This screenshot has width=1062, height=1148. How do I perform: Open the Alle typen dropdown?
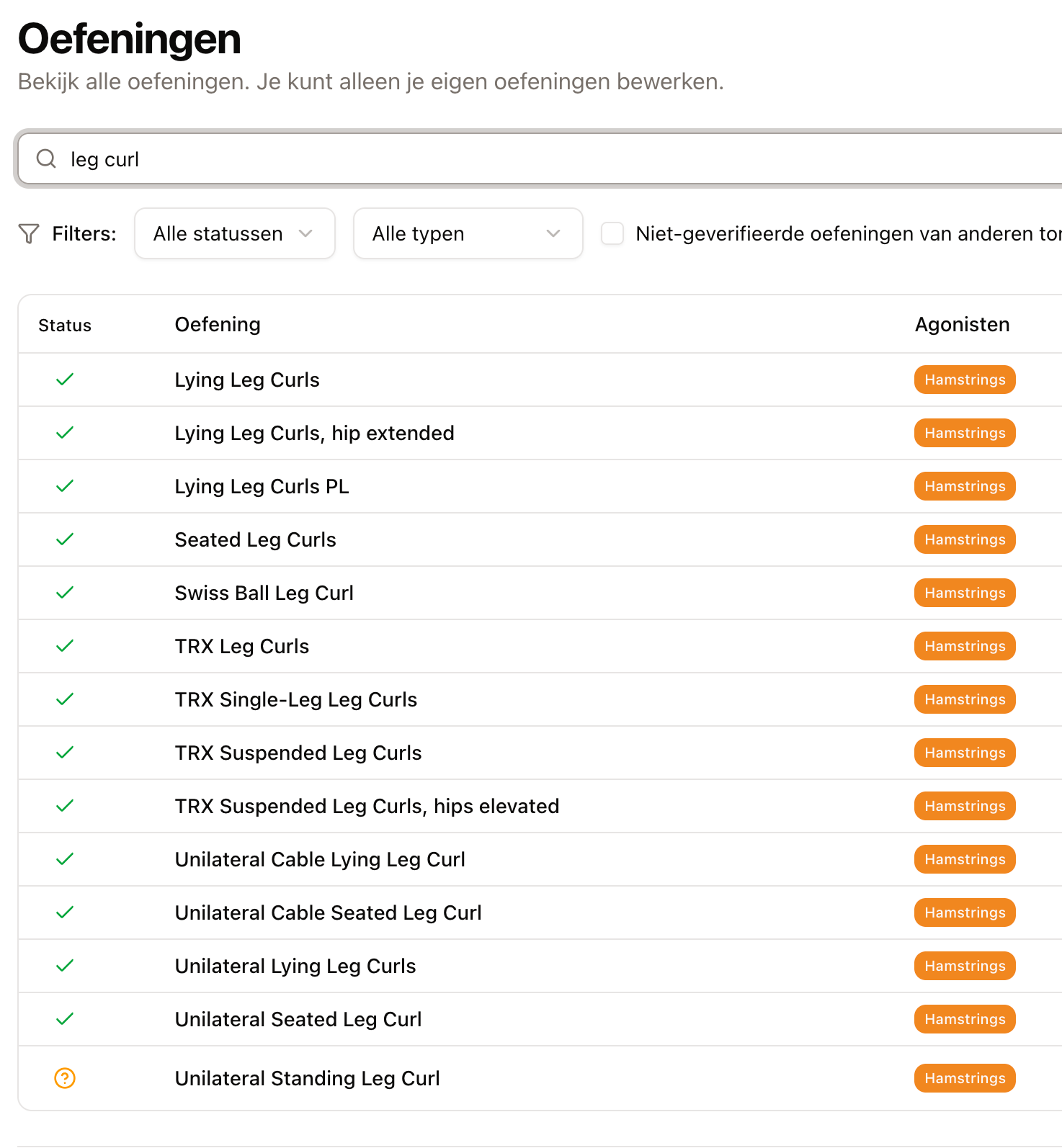click(x=468, y=233)
